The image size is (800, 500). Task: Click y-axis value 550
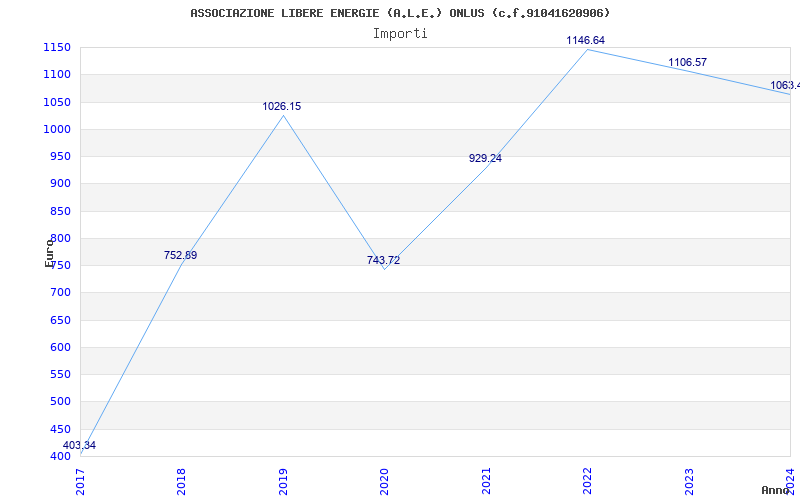coord(60,374)
